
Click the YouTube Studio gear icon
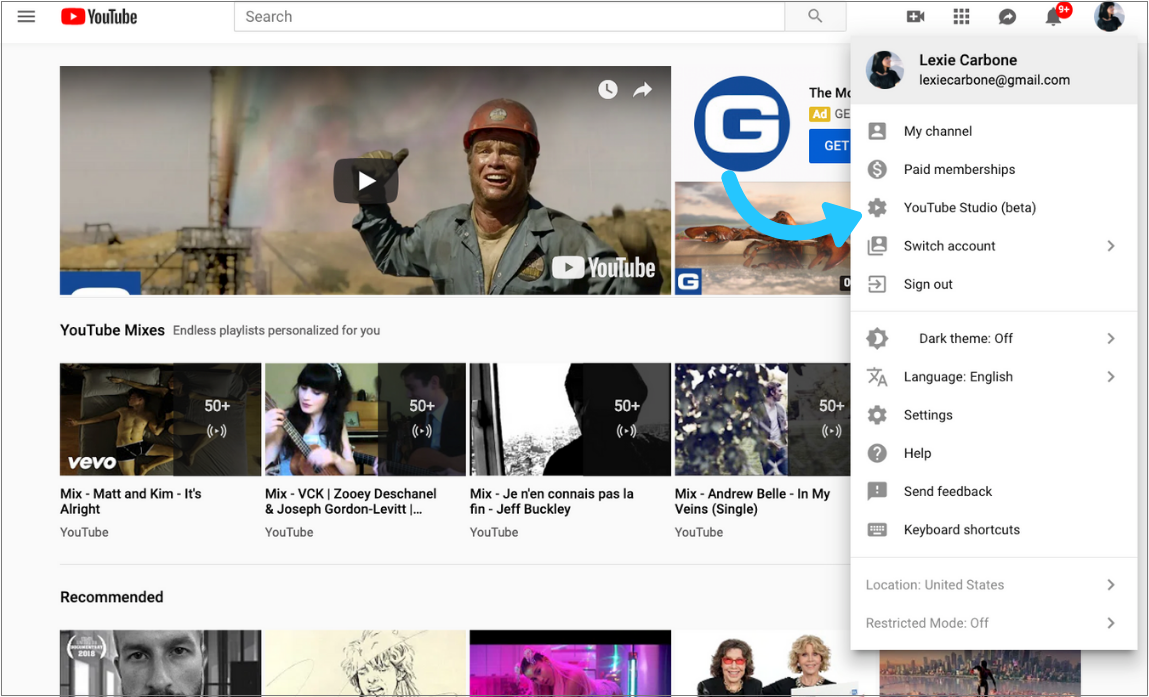[877, 207]
